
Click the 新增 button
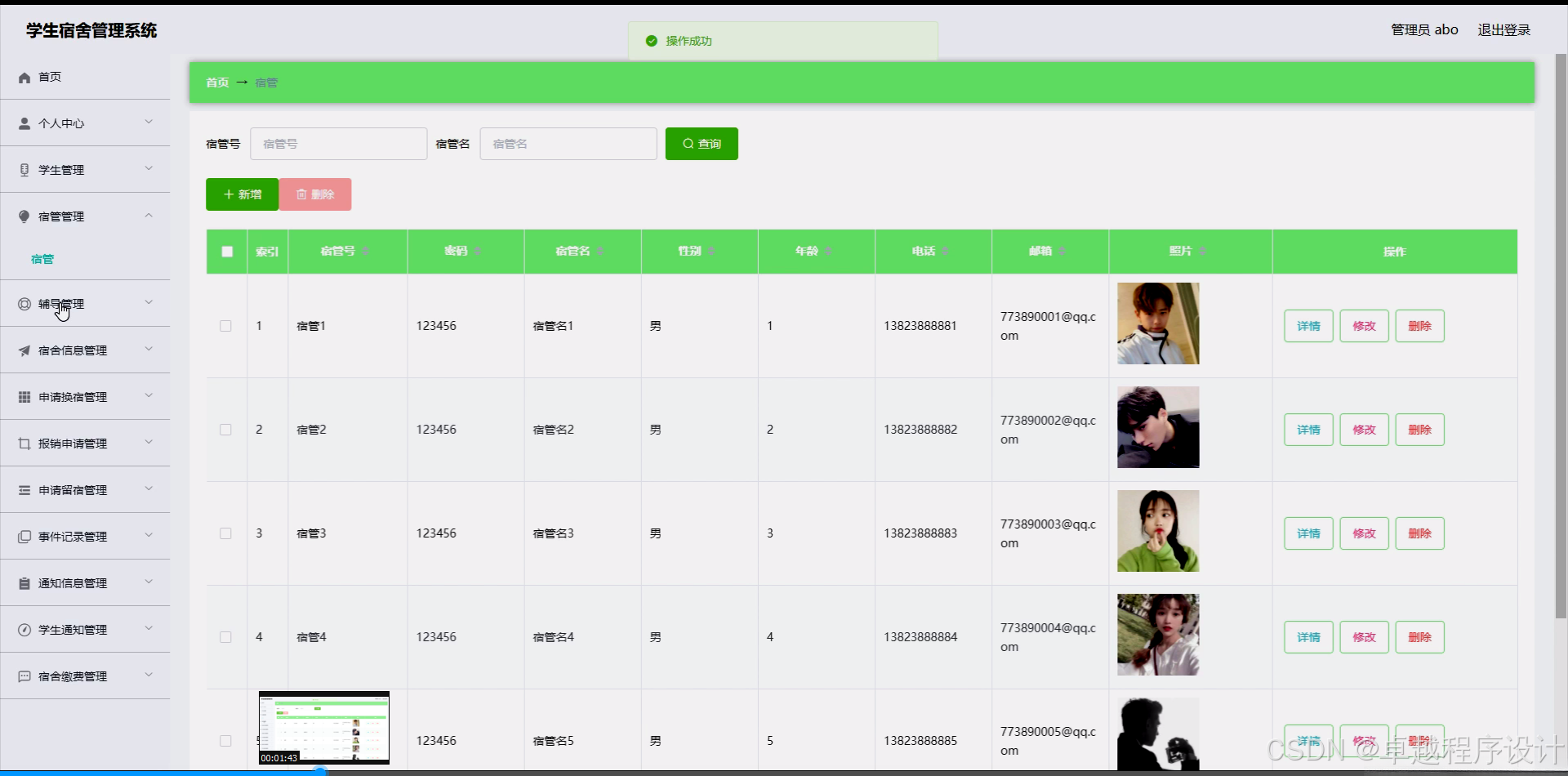pyautogui.click(x=241, y=194)
